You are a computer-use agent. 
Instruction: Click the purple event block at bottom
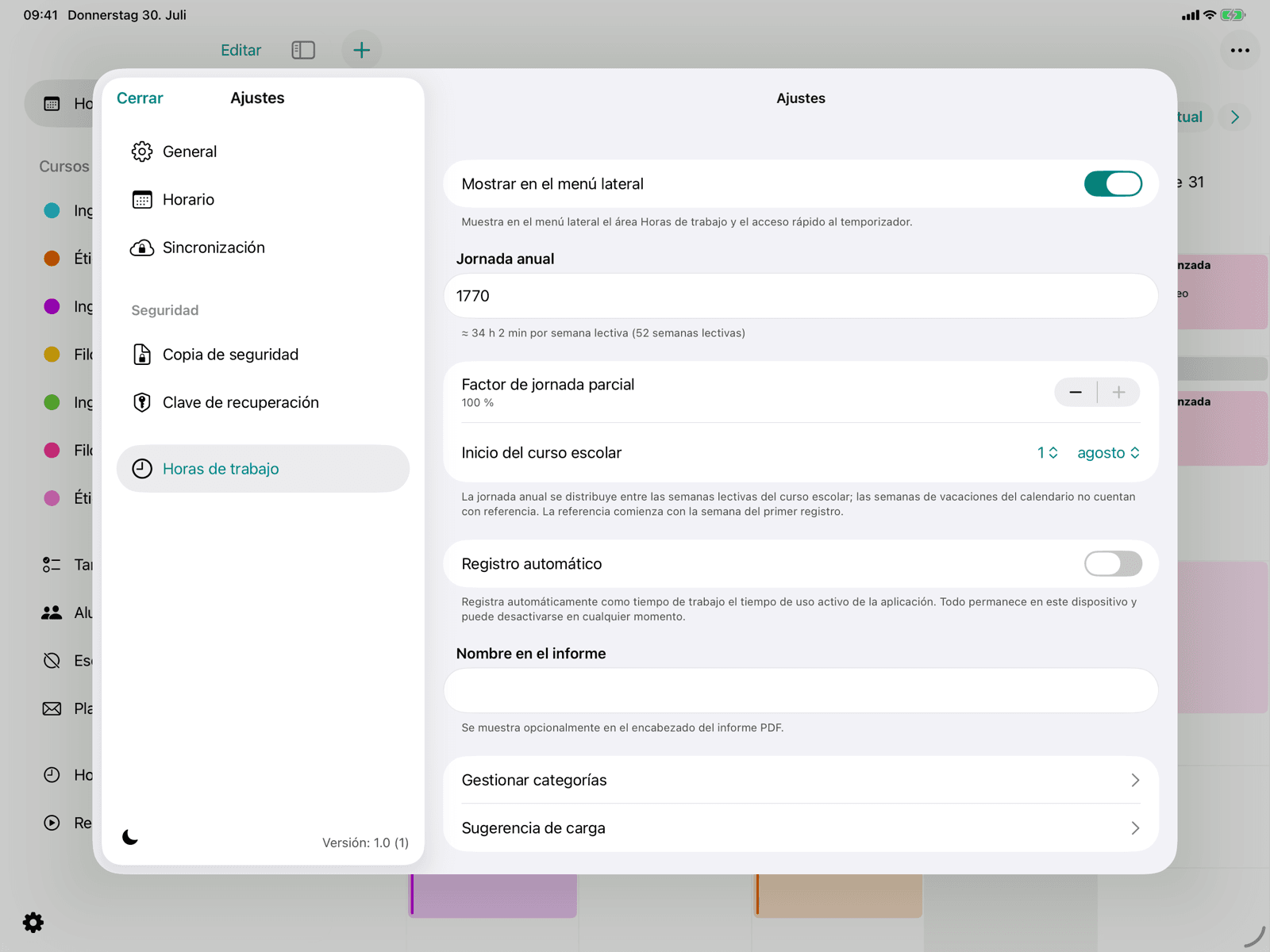click(x=493, y=896)
